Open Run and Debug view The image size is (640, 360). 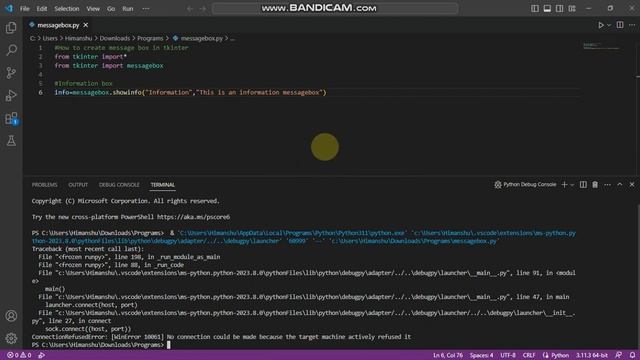11,96
